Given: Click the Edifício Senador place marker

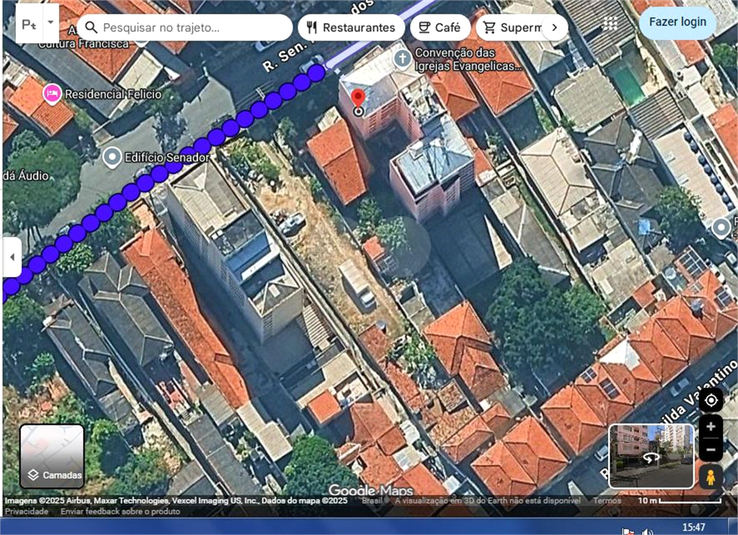Looking at the screenshot, I should 112,157.
